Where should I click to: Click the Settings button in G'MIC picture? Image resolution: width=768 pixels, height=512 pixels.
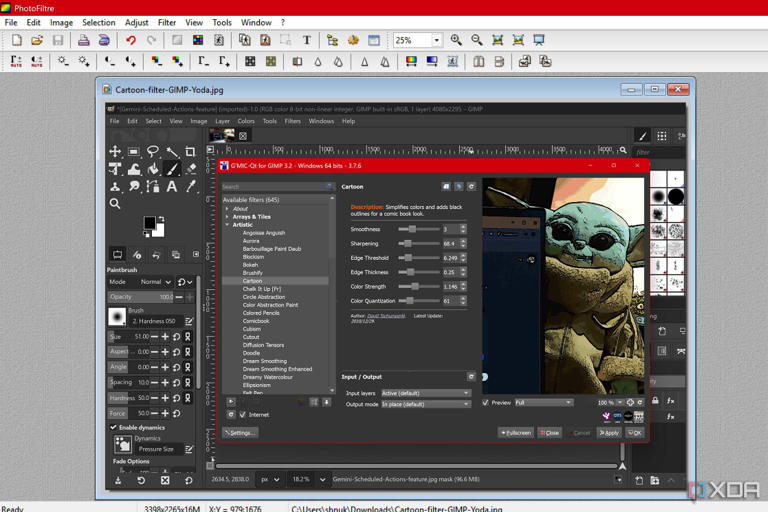pos(240,433)
